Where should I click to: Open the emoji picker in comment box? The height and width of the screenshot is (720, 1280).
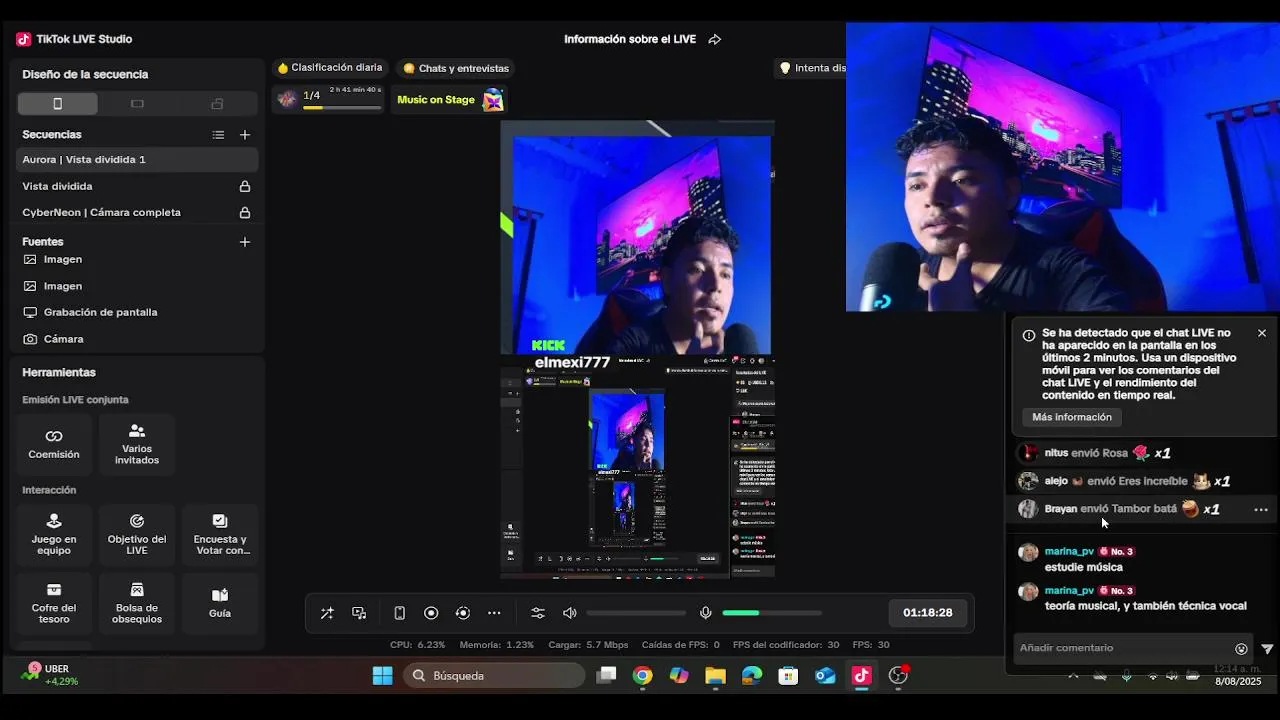(1241, 649)
